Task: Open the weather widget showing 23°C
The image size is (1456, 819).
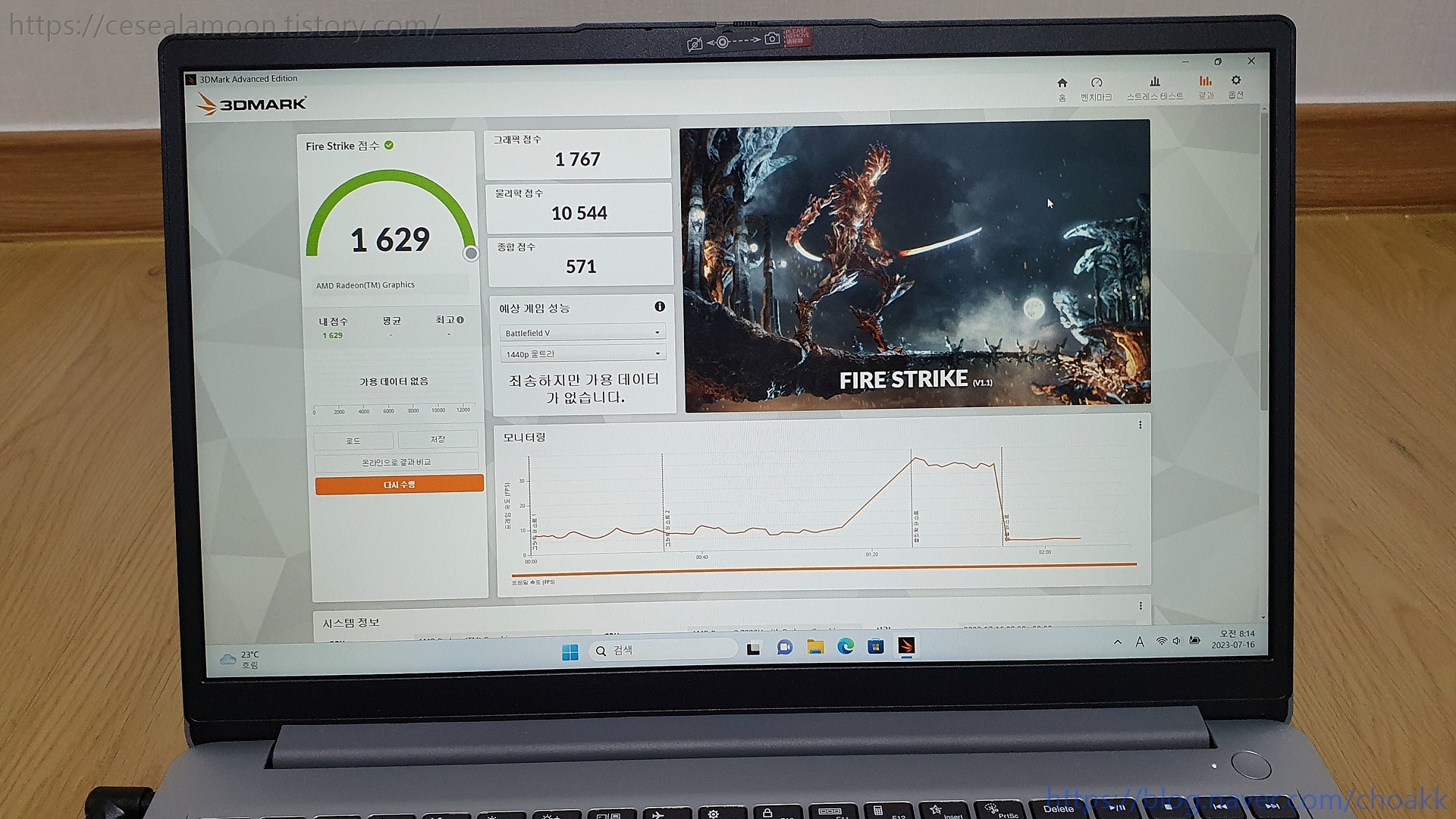Action: click(240, 660)
